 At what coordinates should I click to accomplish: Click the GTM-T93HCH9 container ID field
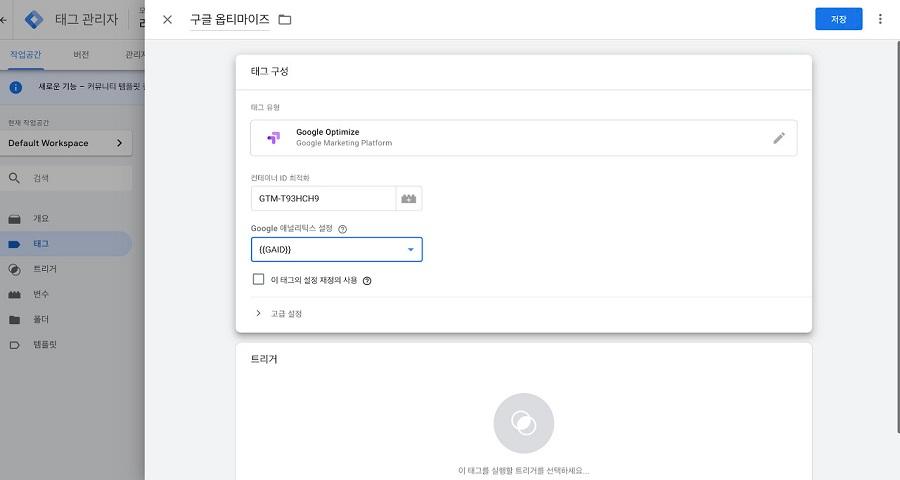(323, 199)
